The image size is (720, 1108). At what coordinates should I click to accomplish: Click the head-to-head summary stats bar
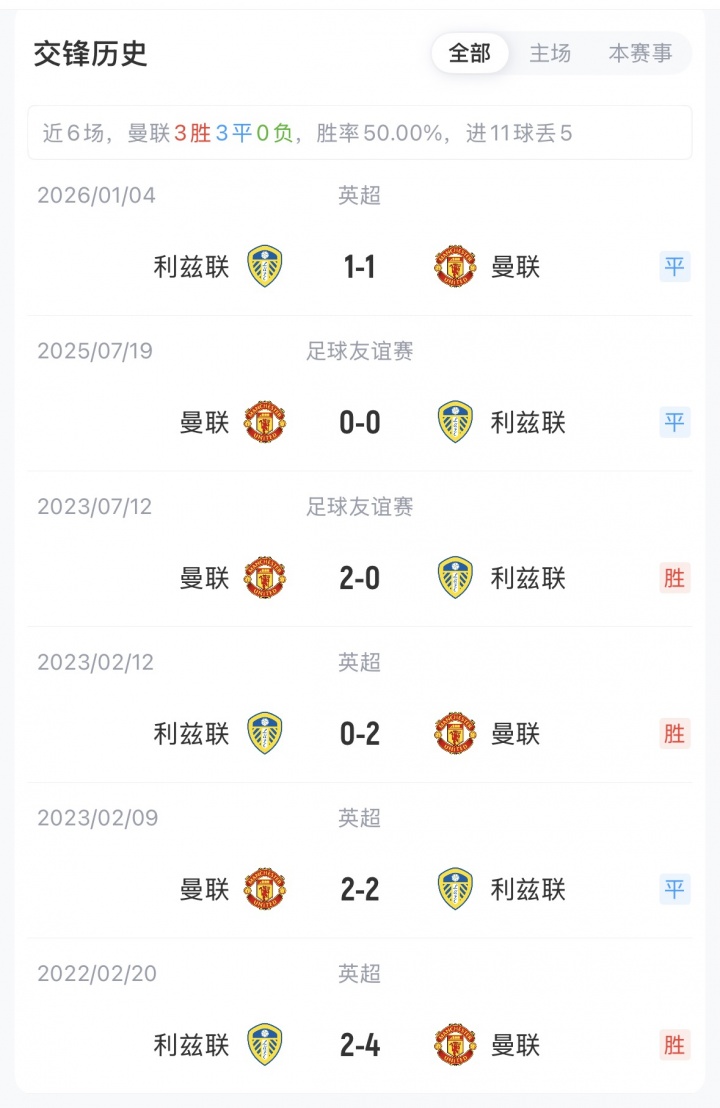point(359,133)
